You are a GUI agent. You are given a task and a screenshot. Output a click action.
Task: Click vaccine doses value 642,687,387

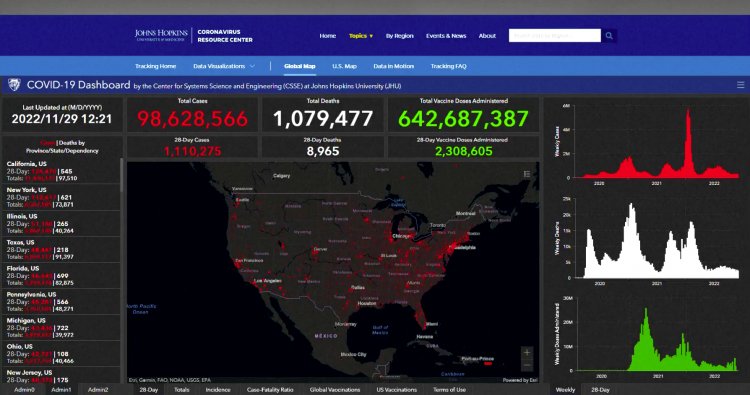(463, 119)
